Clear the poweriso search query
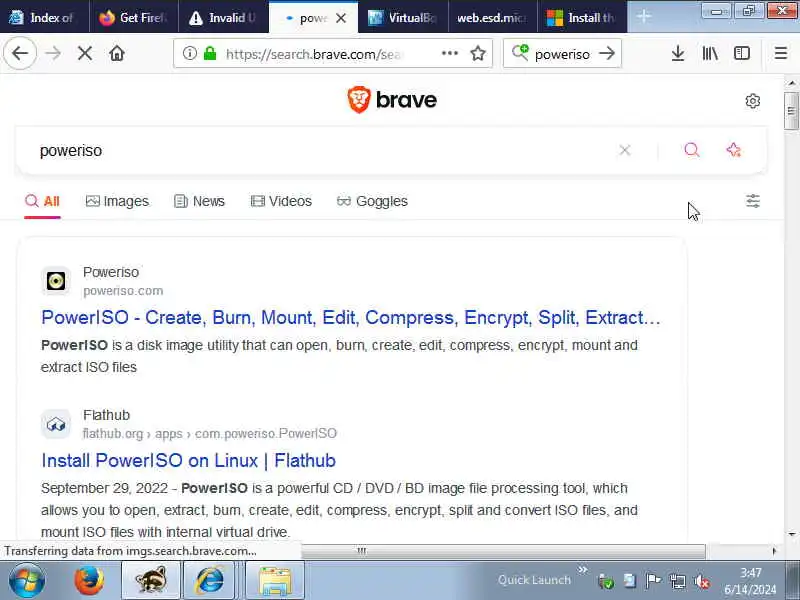Screen dimensions: 800x600 [x=624, y=150]
